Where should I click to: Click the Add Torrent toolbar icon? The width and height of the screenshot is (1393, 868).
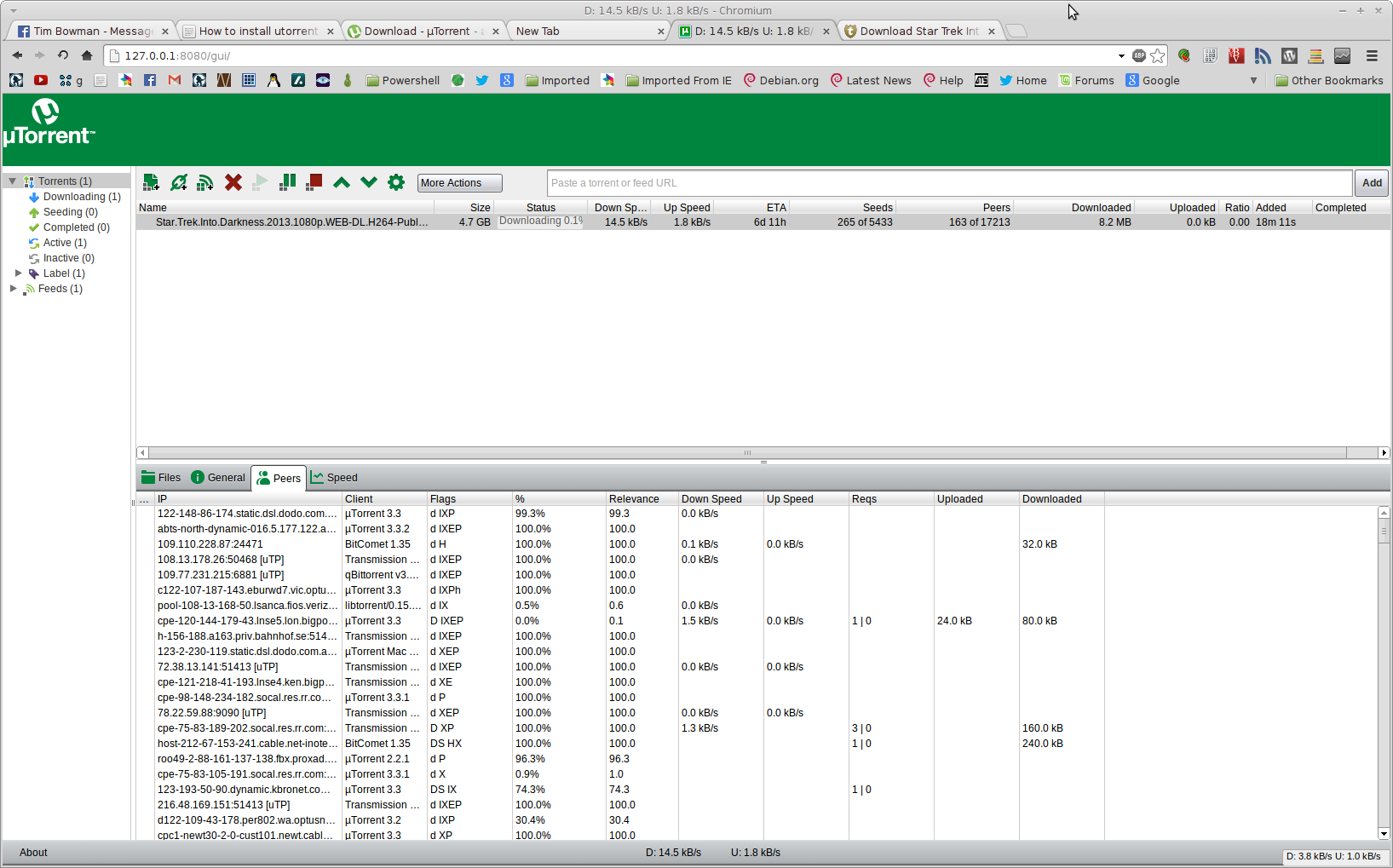pyautogui.click(x=151, y=182)
